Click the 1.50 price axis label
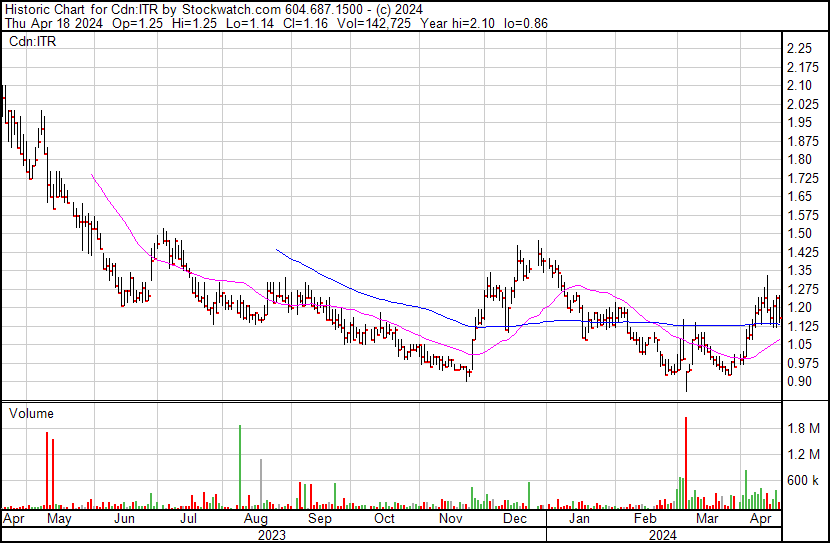This screenshot has height=543, width=830. 798,233
